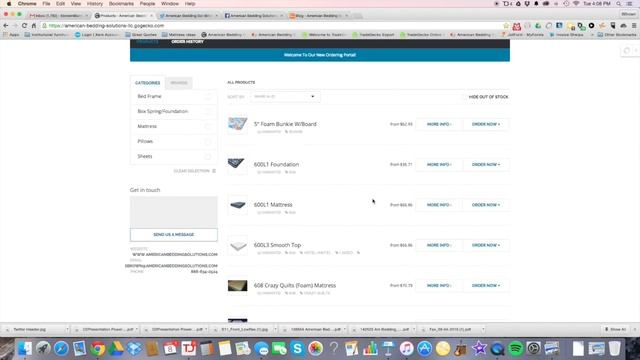Open iMovie star icon in Dock
Image resolution: width=640 pixels, height=360 pixels.
tap(479, 349)
